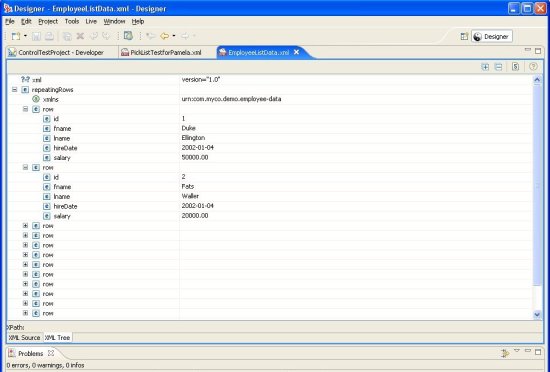Select the repeatingRows element icon
Image resolution: width=550 pixels, height=372 pixels.
click(25, 90)
